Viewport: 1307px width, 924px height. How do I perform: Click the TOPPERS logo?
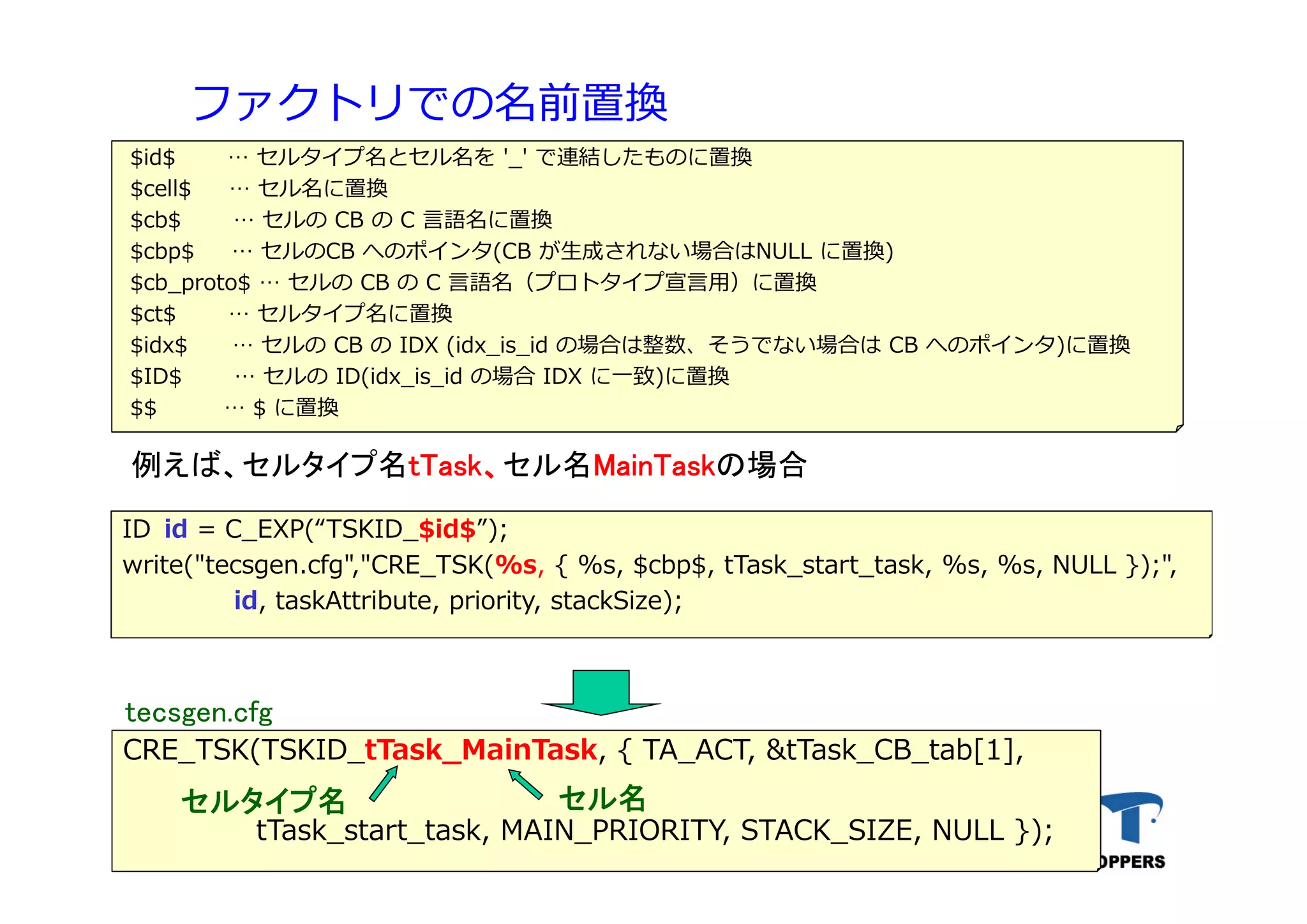[x=1132, y=831]
